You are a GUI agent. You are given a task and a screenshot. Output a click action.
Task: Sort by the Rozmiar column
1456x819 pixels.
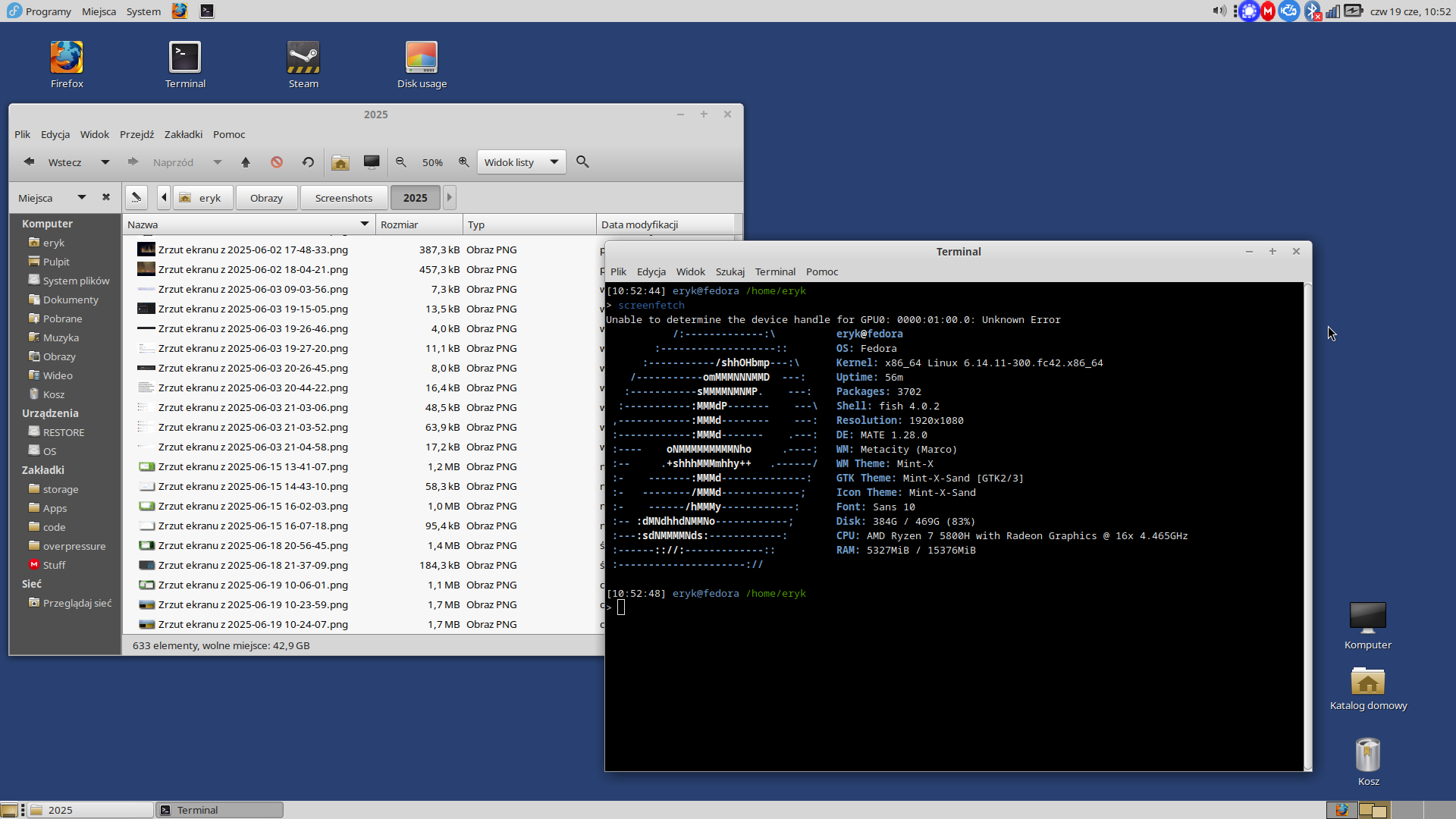coord(419,224)
